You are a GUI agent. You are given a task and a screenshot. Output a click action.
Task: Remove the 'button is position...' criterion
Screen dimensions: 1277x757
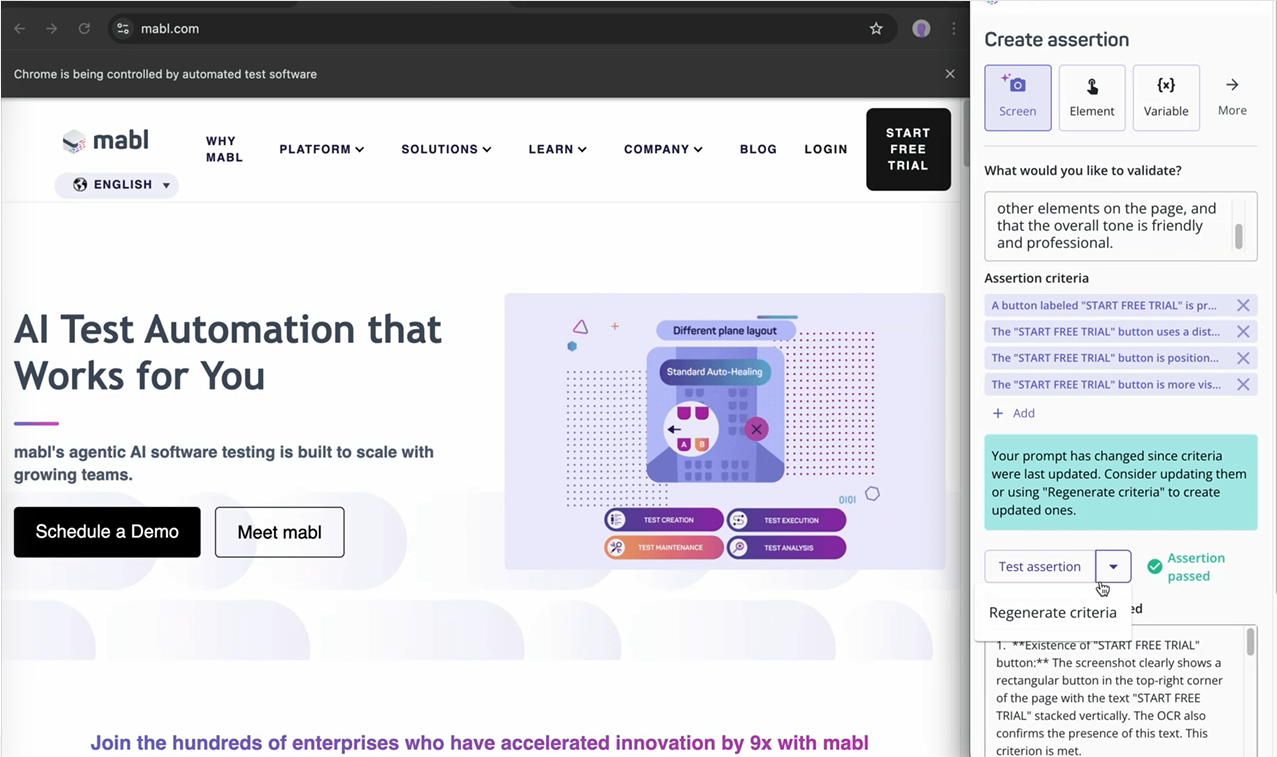pos(1243,358)
